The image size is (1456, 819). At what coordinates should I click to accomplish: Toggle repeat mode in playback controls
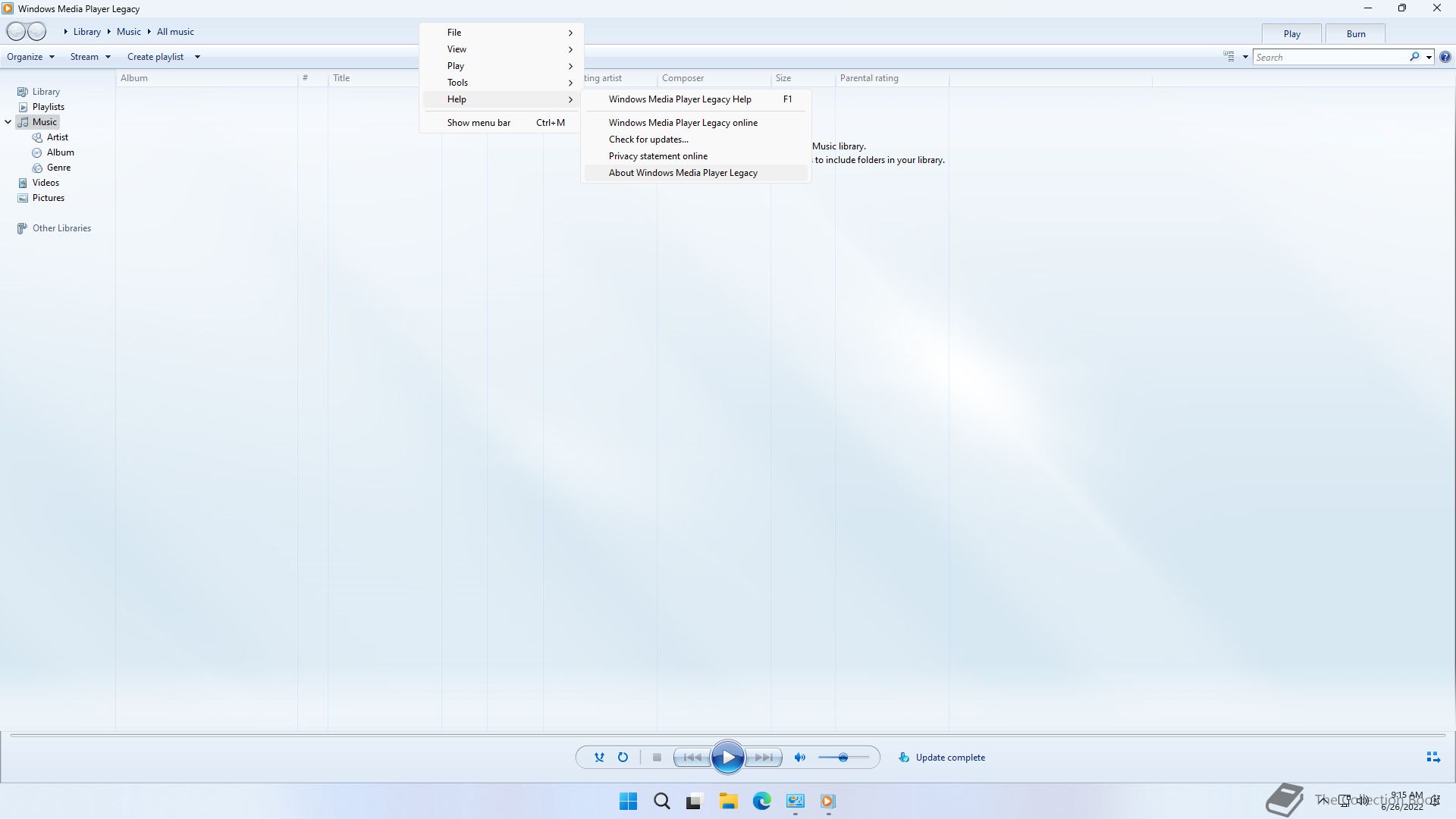(623, 758)
